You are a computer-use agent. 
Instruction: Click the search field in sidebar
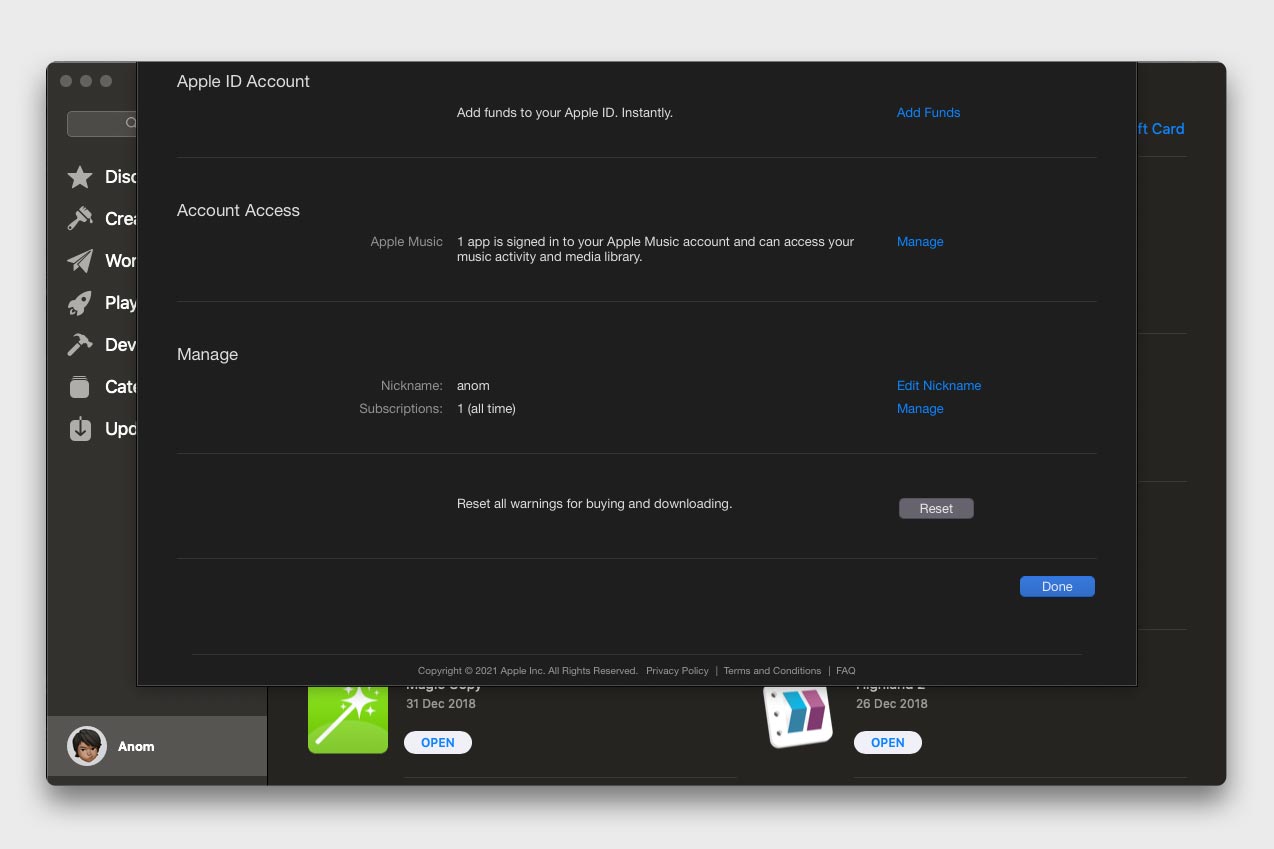coord(102,123)
